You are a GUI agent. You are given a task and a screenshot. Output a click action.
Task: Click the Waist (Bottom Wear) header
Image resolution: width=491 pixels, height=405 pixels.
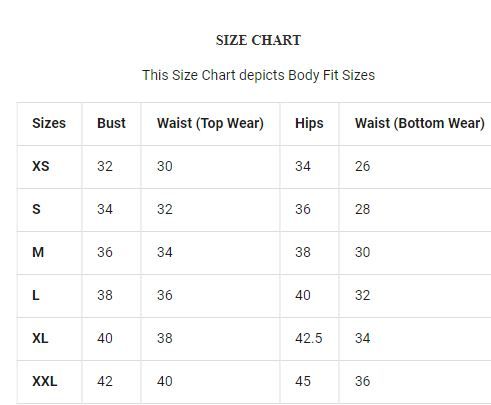[420, 124]
